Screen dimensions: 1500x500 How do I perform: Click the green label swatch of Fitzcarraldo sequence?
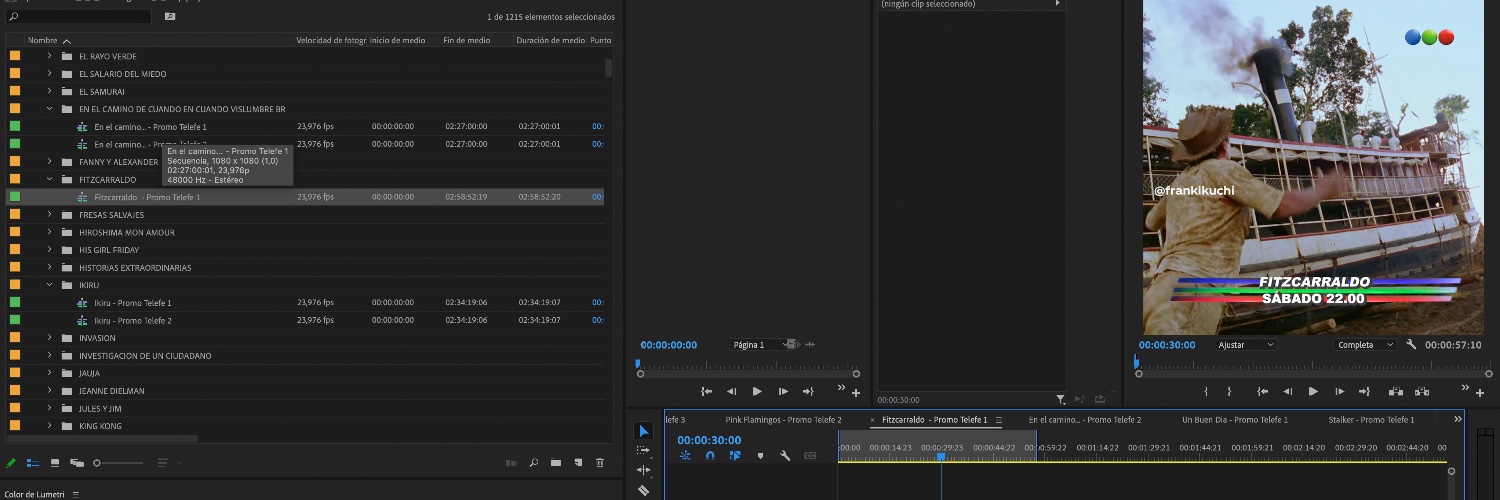click(15, 197)
